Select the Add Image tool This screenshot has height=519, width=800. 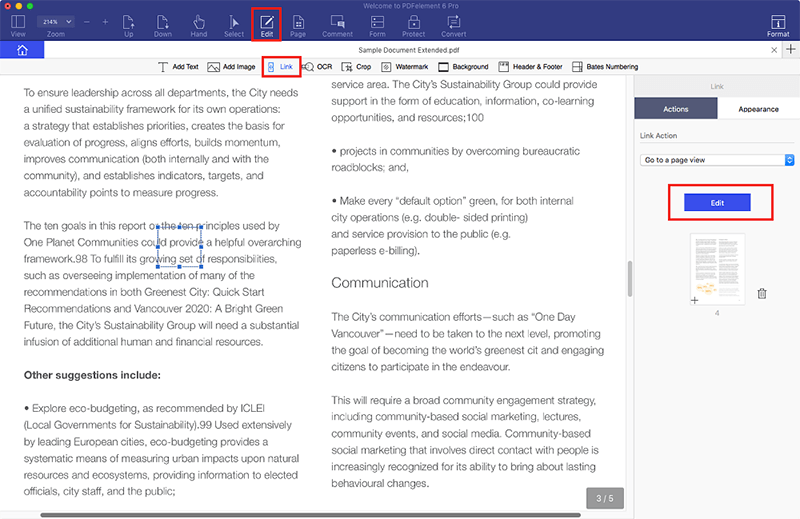click(x=231, y=67)
